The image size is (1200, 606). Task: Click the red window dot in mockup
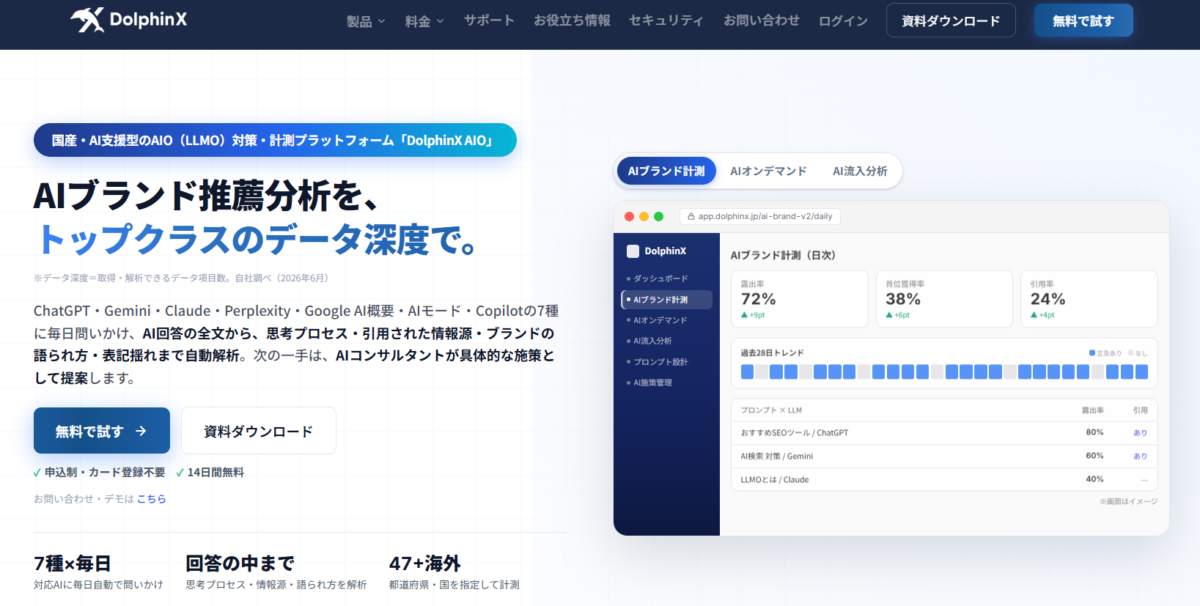630,216
